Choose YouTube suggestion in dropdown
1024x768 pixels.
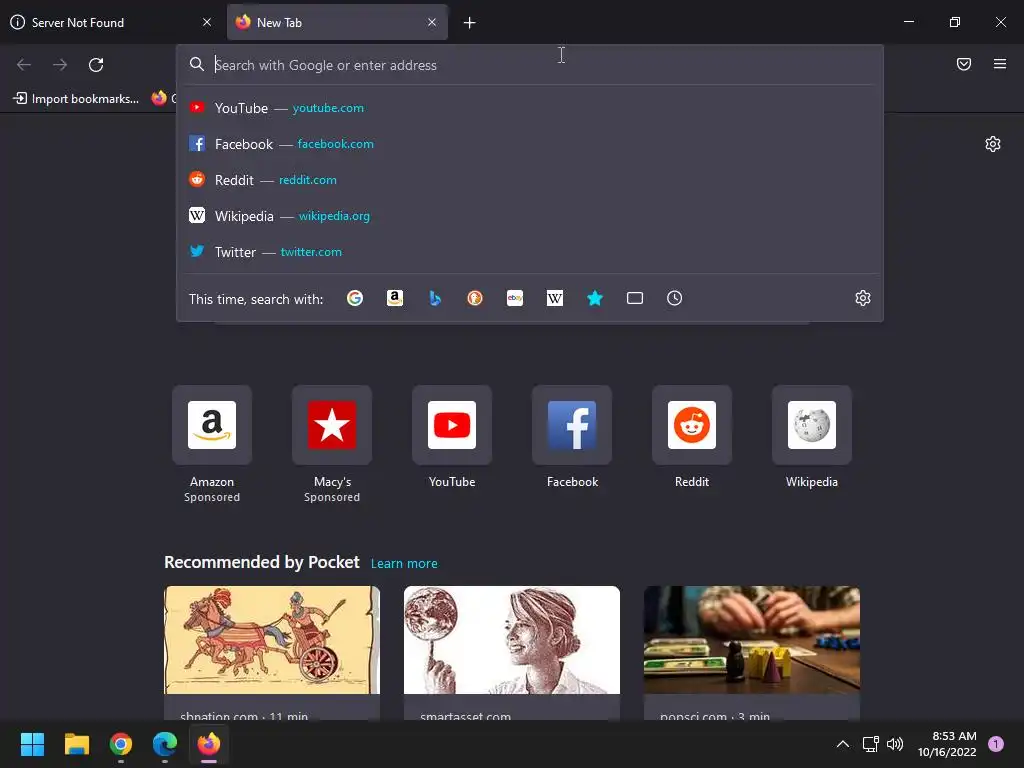coord(530,108)
